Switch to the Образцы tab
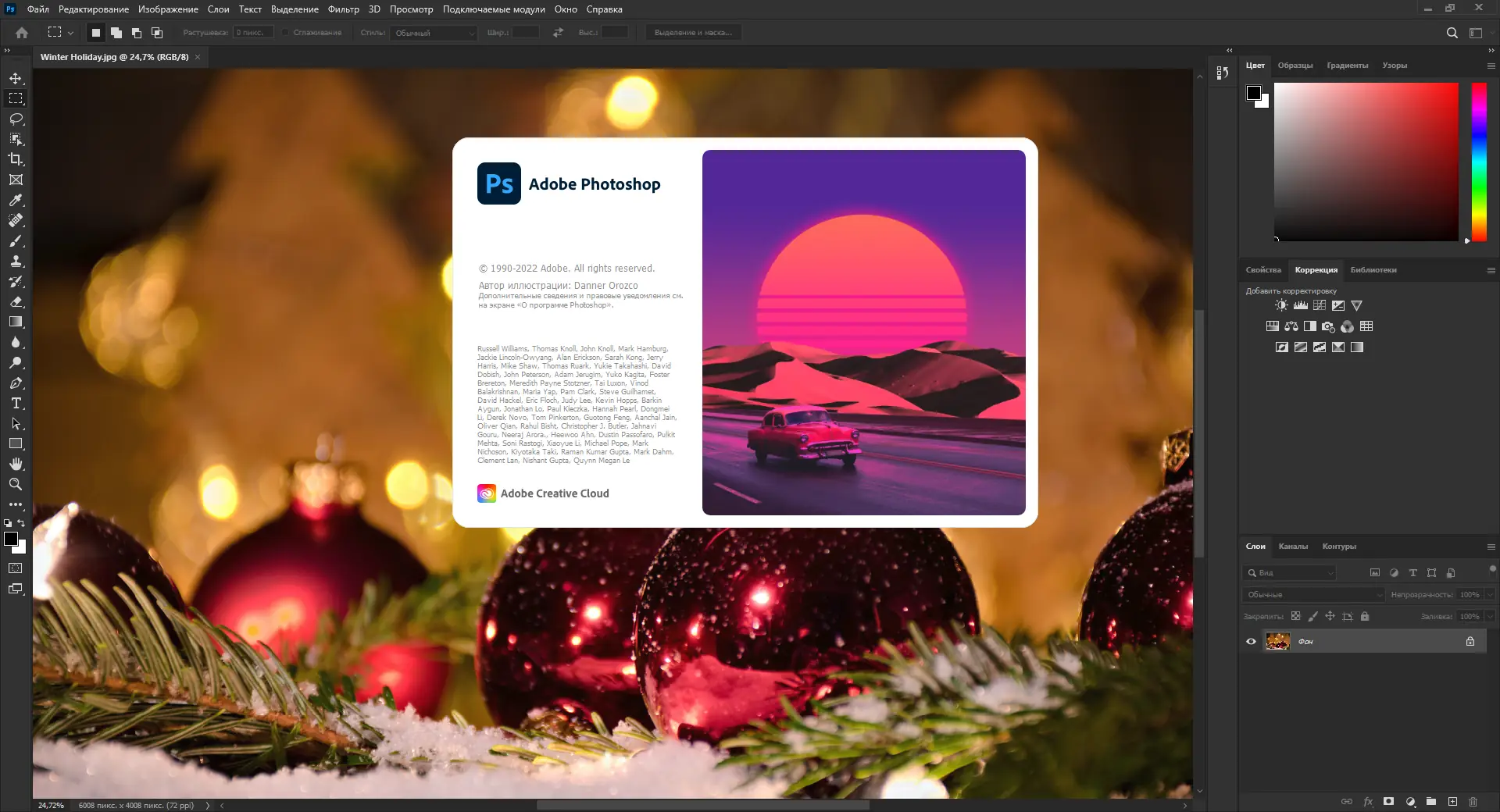 click(1295, 66)
